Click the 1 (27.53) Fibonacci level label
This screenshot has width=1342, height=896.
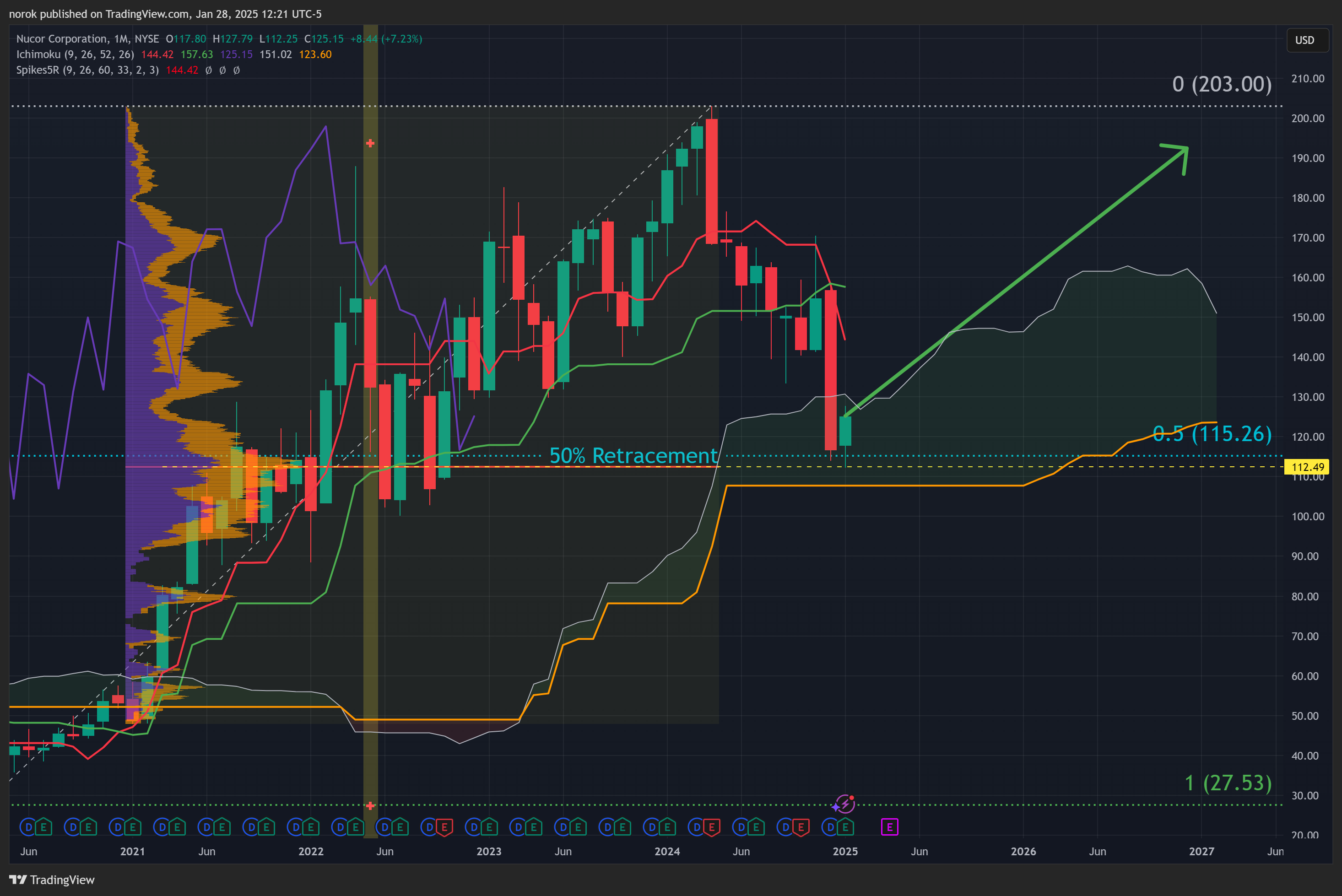point(1228,783)
